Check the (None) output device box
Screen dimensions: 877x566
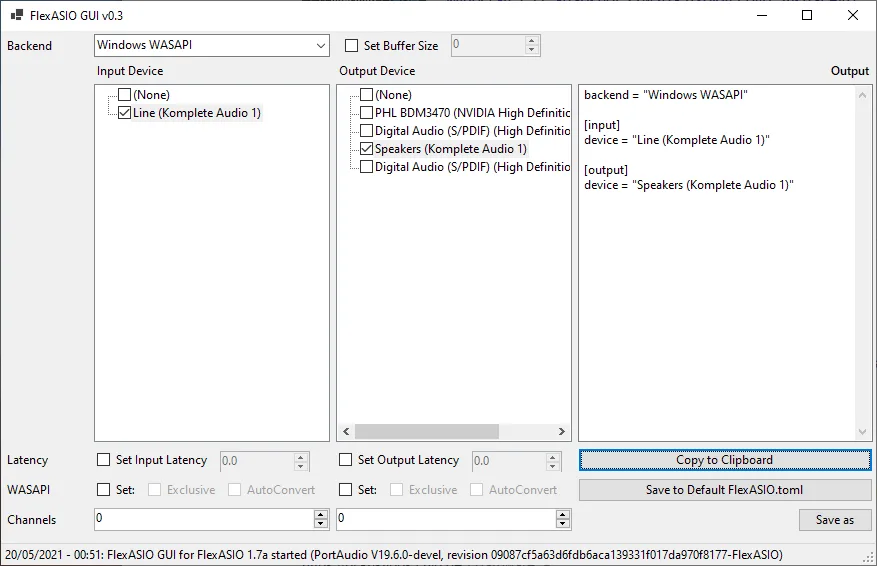pyautogui.click(x=366, y=95)
